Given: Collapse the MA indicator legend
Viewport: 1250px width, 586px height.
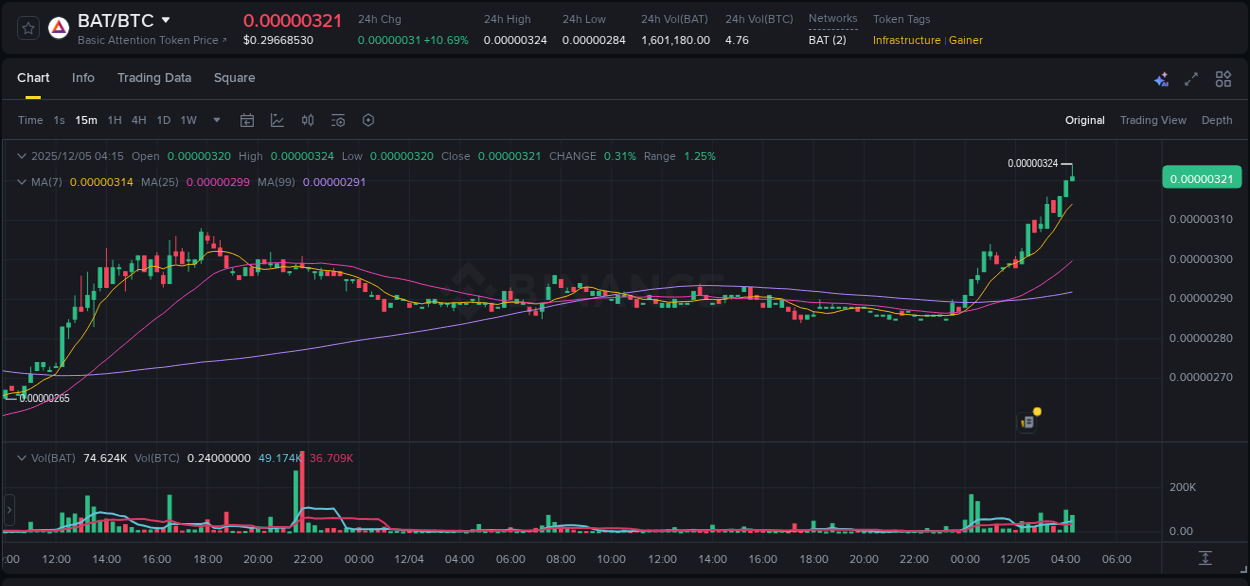Looking at the screenshot, I should tap(22, 182).
